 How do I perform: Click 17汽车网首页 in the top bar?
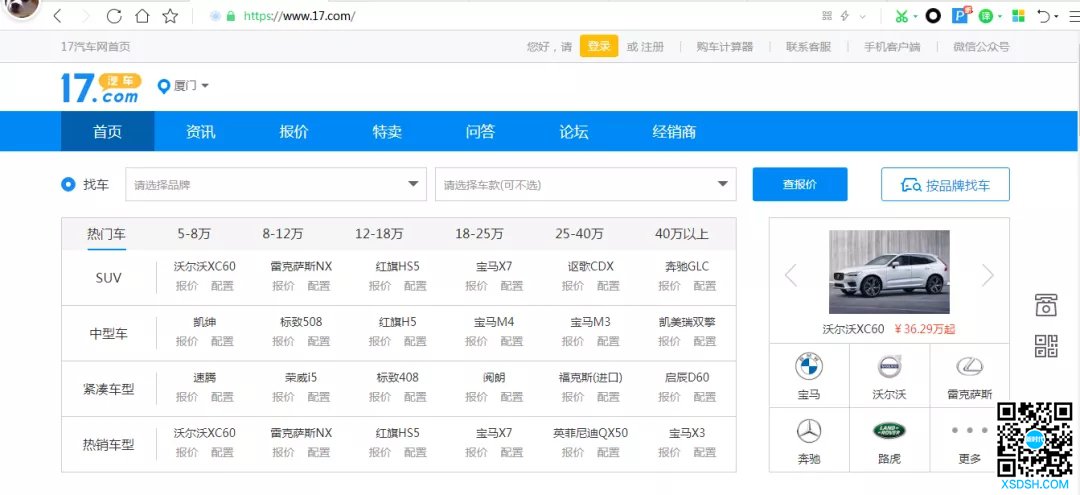click(96, 47)
